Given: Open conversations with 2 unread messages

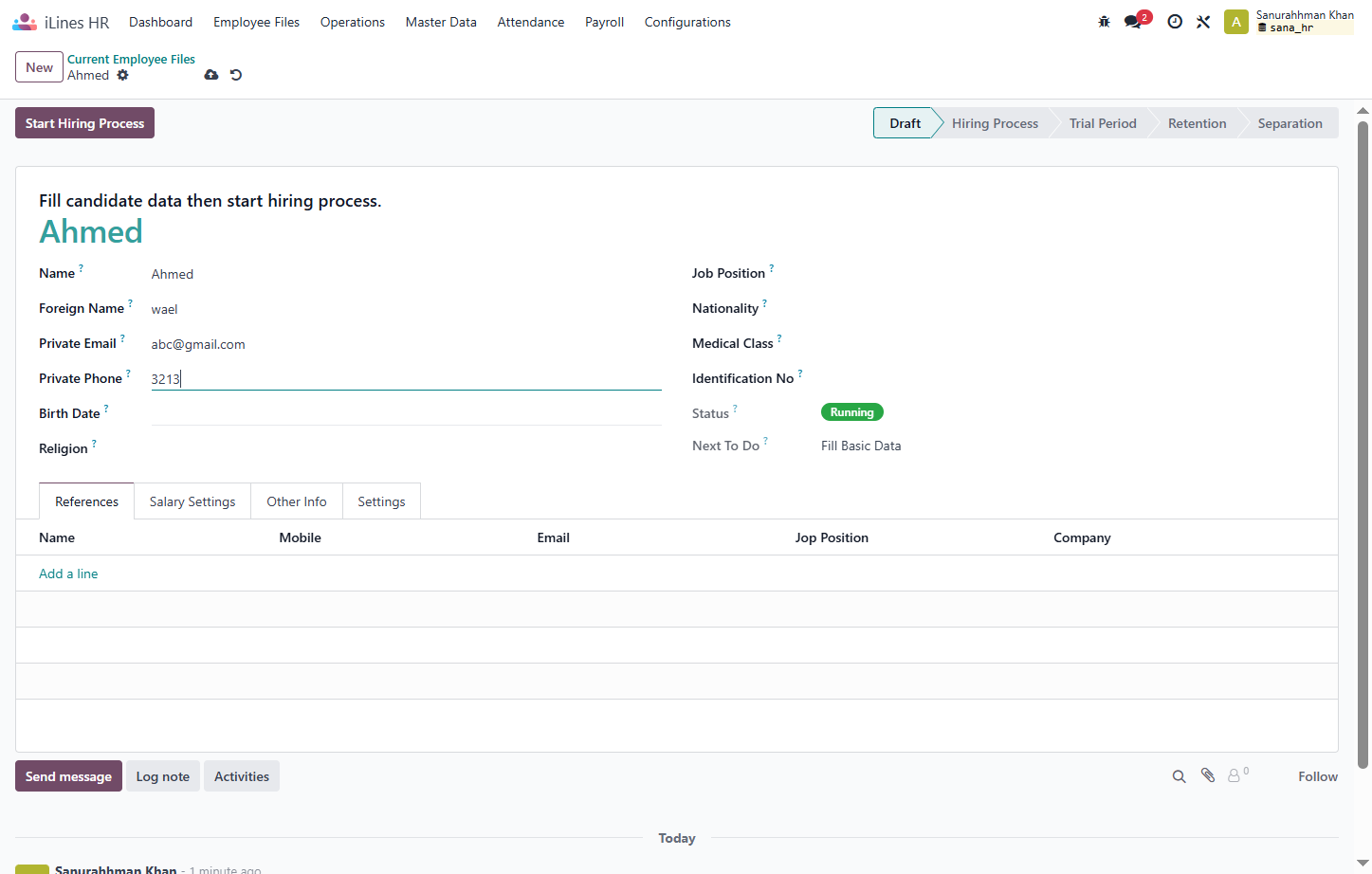Looking at the screenshot, I should (1137, 21).
